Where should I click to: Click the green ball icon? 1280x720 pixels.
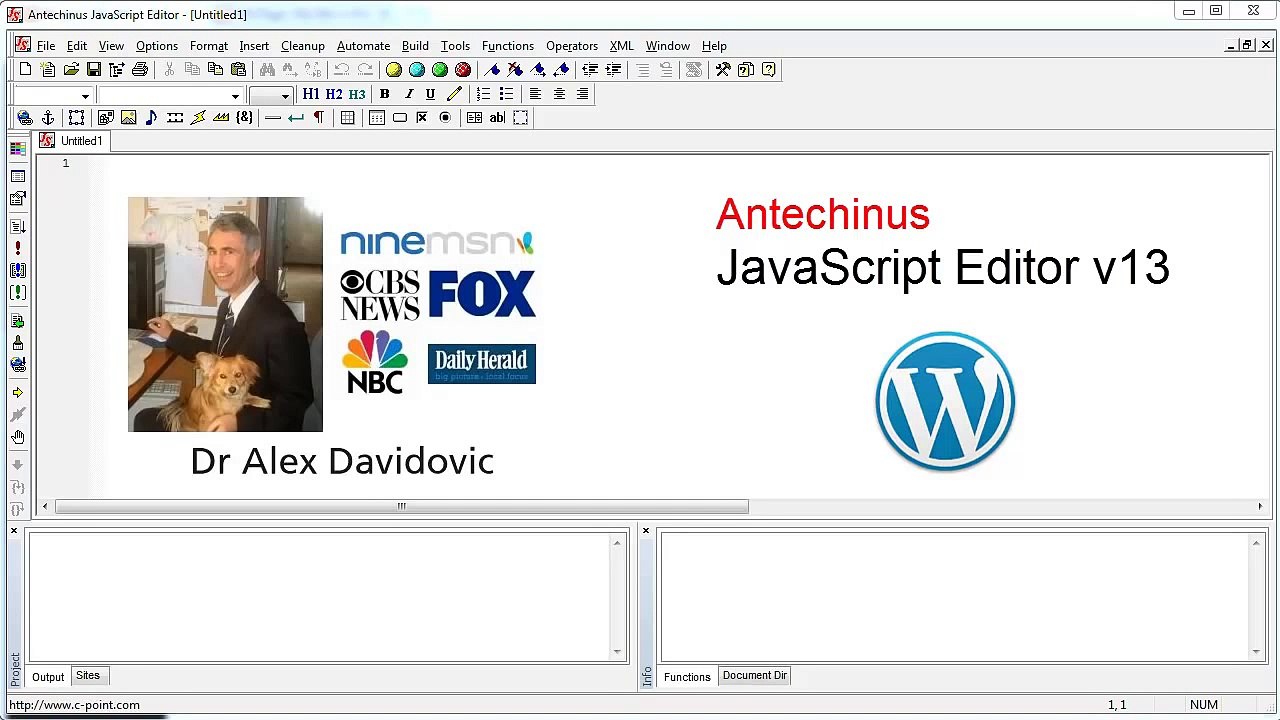point(439,70)
